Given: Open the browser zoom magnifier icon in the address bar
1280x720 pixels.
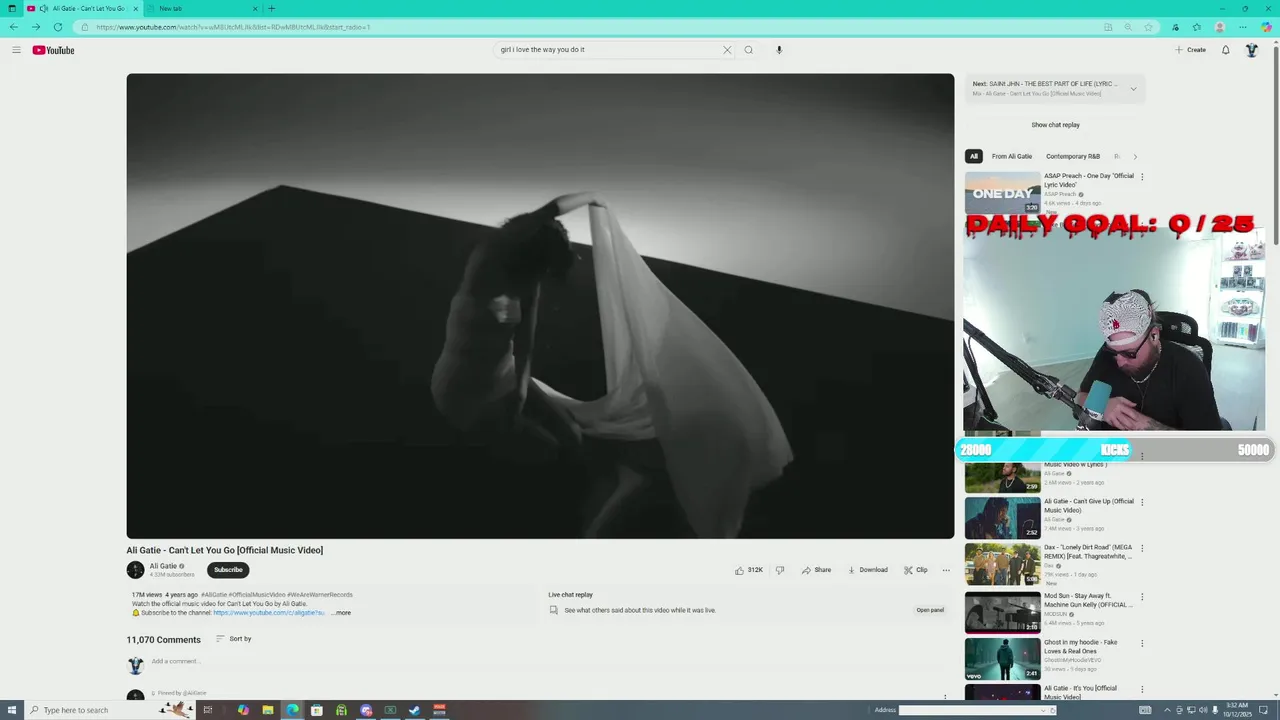Looking at the screenshot, I should point(1128,27).
